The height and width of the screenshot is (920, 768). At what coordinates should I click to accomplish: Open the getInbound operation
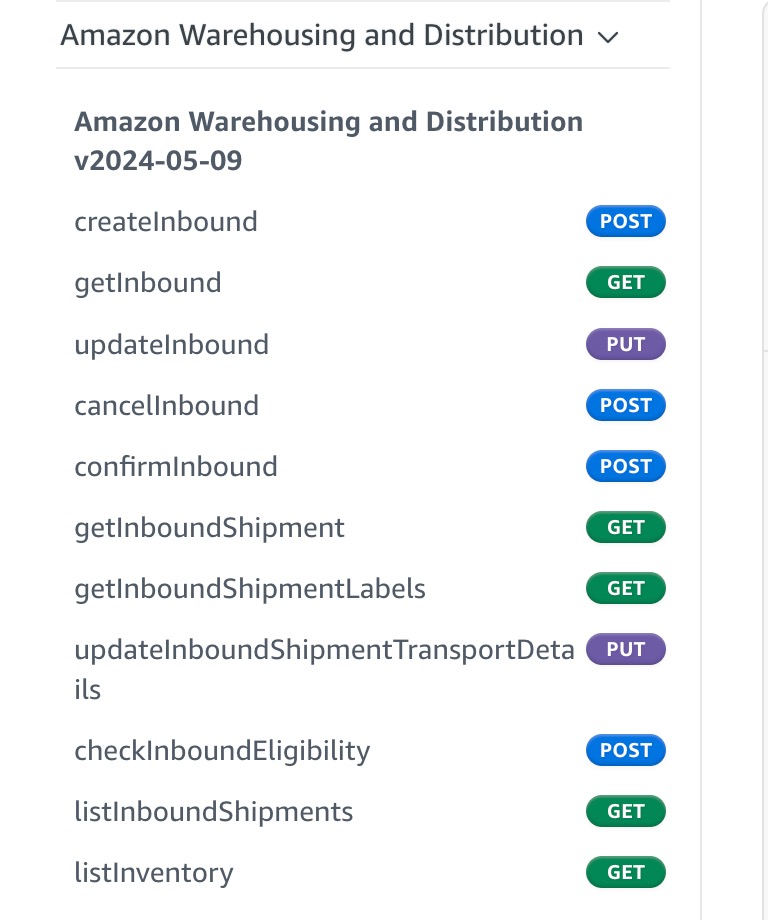pos(148,283)
